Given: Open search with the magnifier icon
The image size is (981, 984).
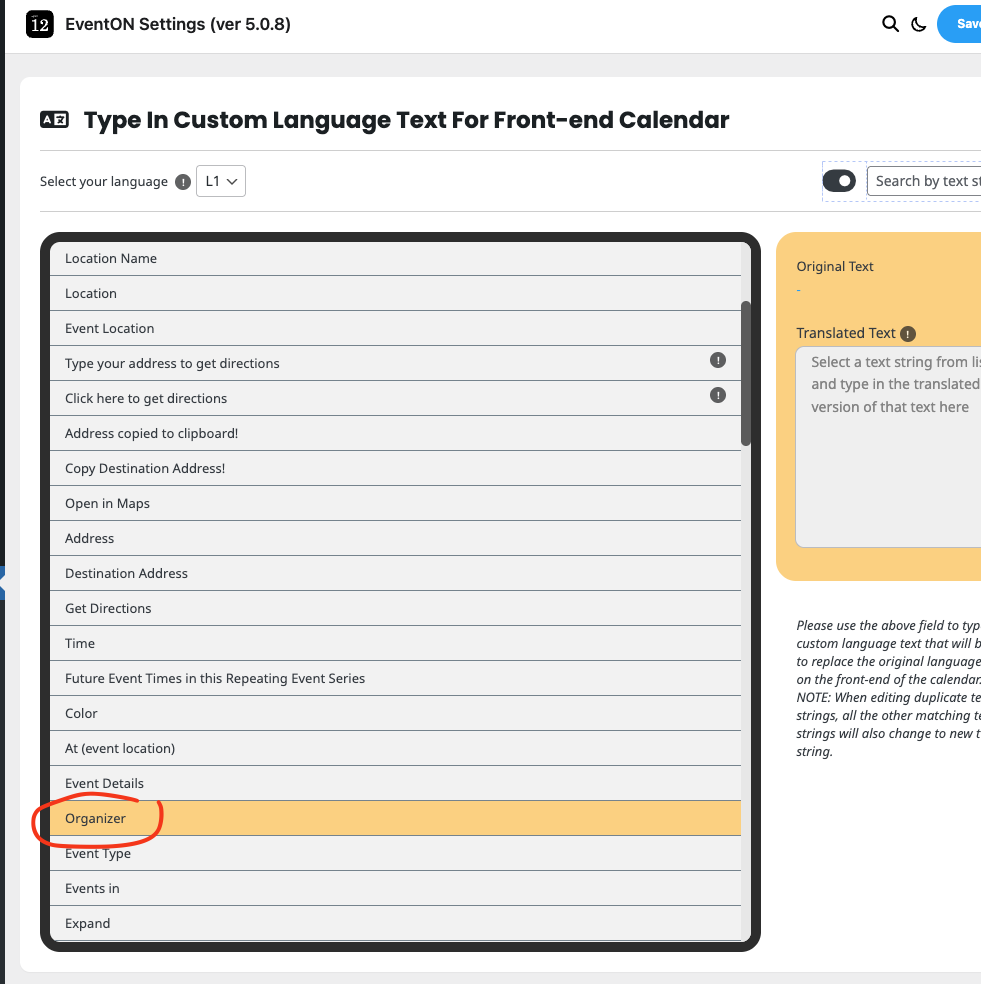Looking at the screenshot, I should 890,24.
